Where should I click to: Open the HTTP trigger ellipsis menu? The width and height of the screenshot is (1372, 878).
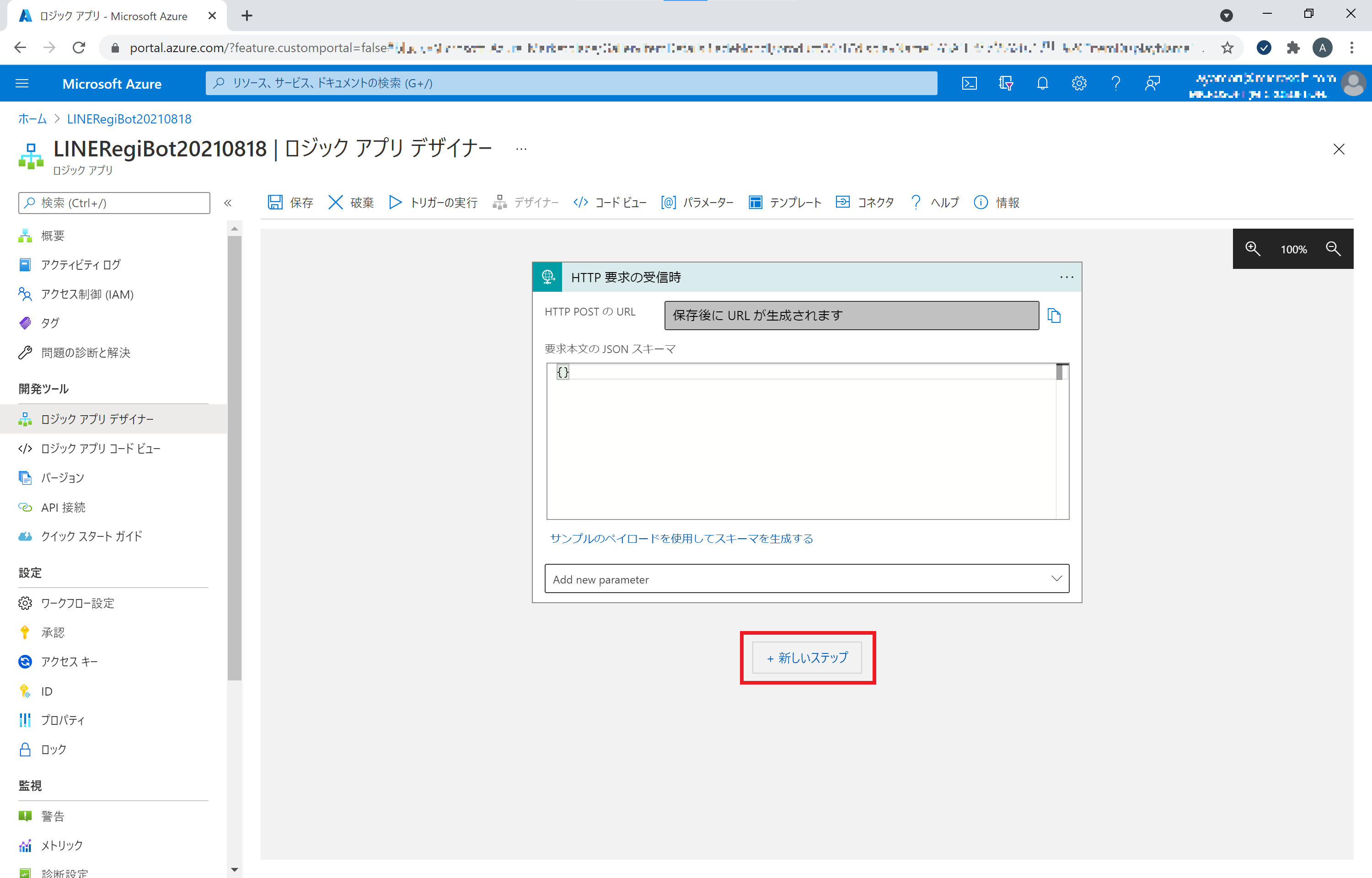click(x=1066, y=277)
